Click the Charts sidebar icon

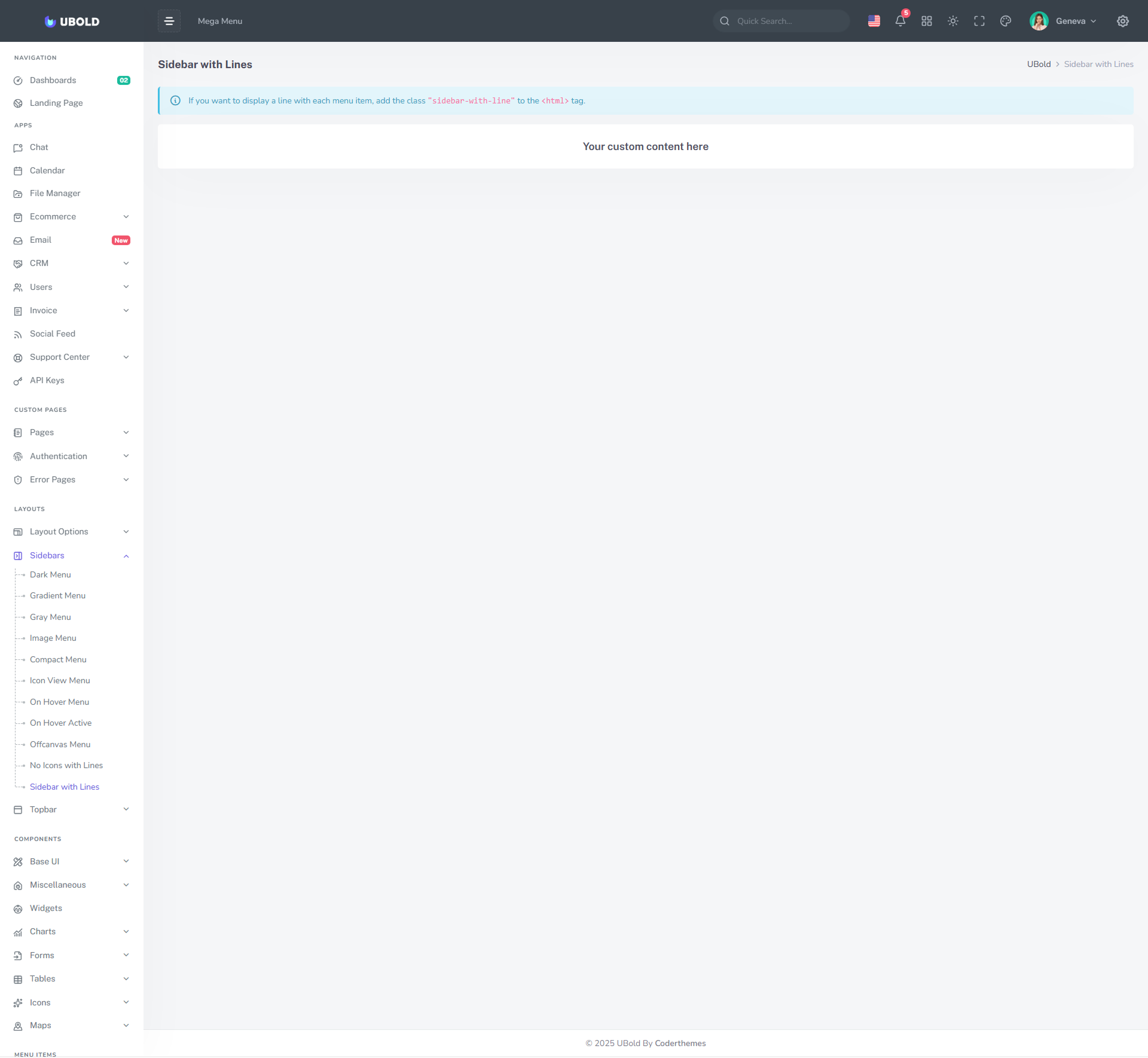tap(18, 932)
